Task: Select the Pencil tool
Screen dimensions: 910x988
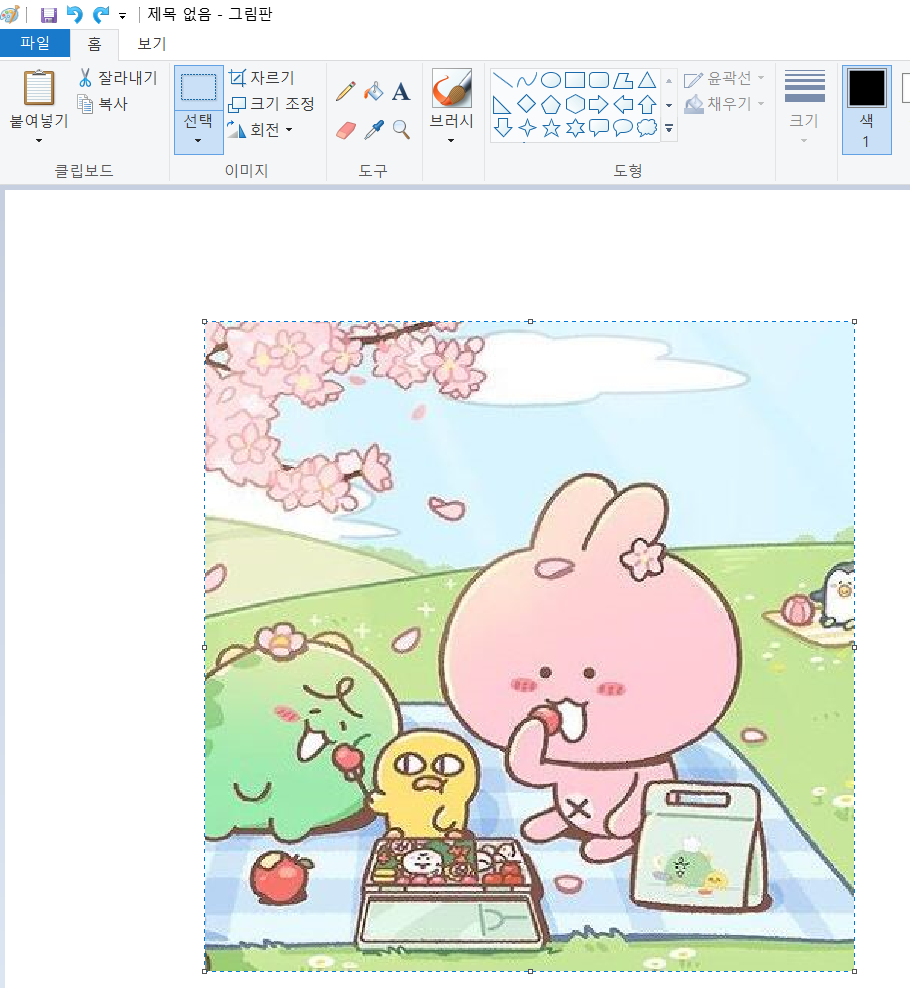Action: point(345,91)
